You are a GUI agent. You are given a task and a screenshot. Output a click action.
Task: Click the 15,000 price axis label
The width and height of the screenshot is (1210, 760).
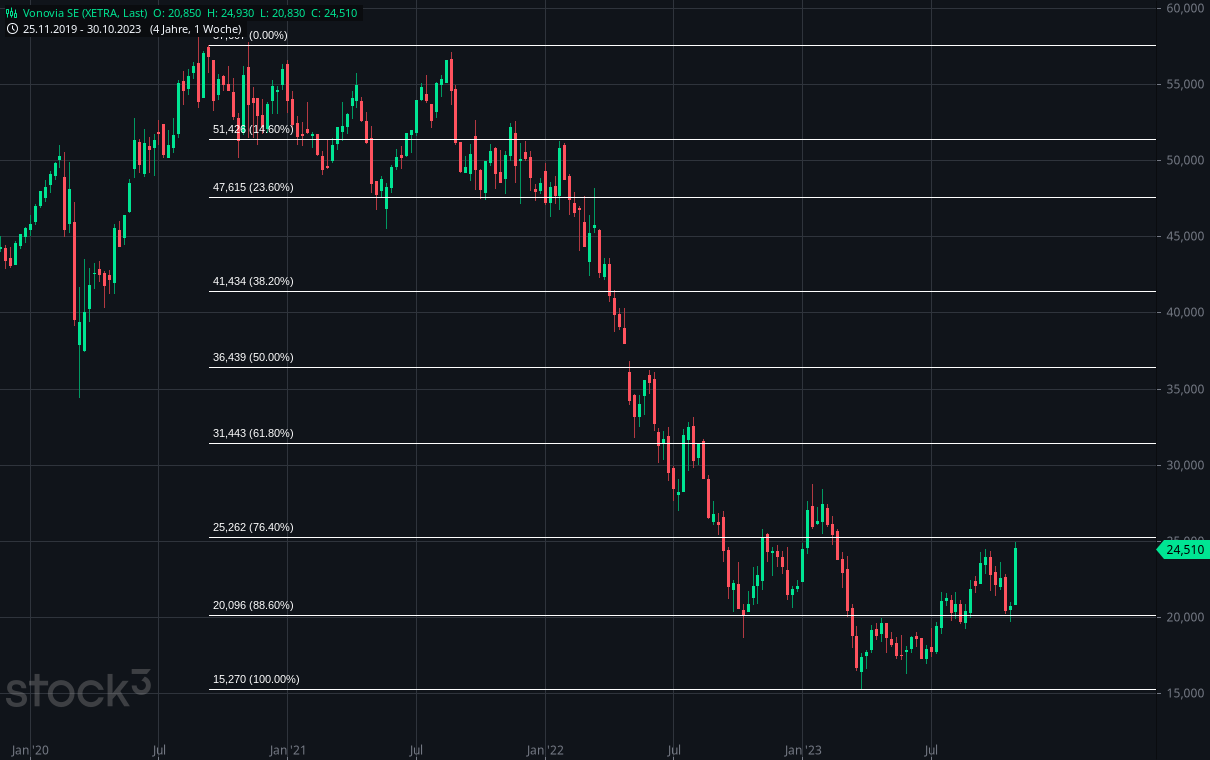[x=1185, y=694]
